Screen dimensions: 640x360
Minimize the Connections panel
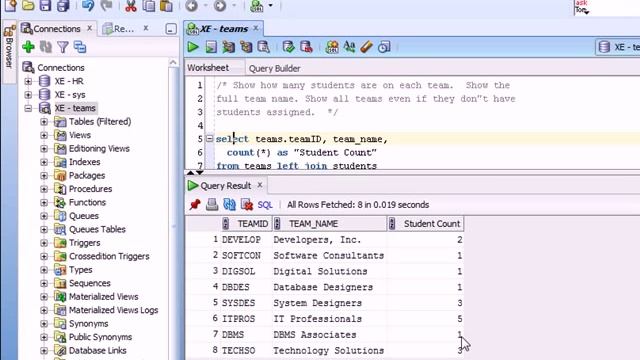pyautogui.click(x=171, y=29)
